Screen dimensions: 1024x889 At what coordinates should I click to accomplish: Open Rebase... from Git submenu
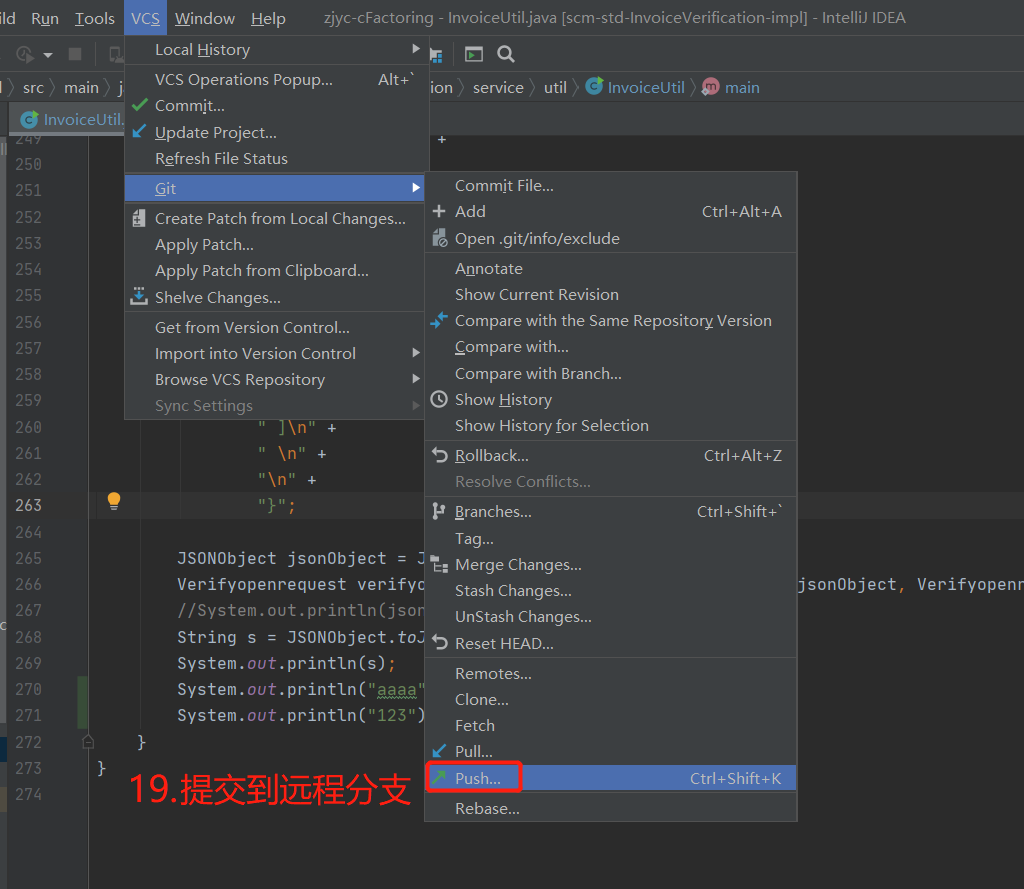tap(611, 808)
